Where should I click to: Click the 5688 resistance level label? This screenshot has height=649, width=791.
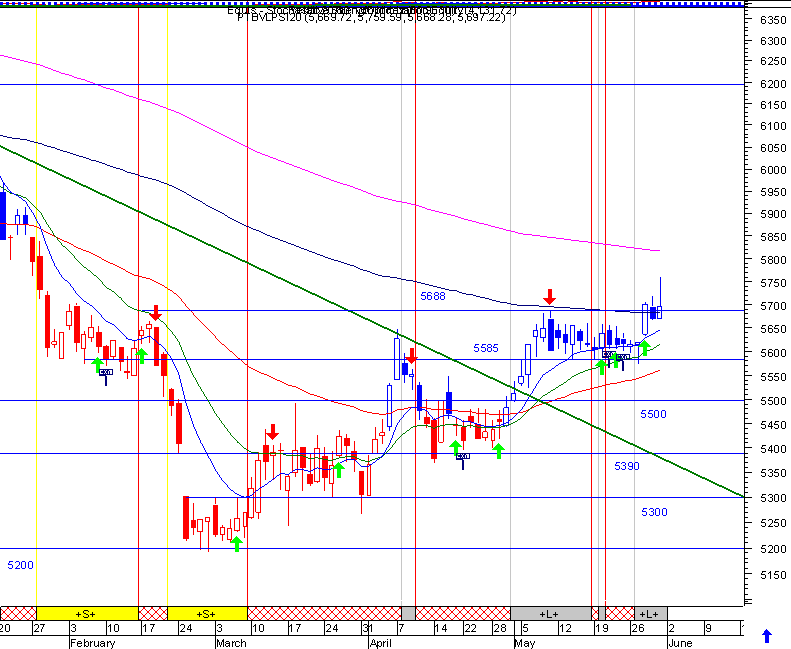pyautogui.click(x=433, y=297)
